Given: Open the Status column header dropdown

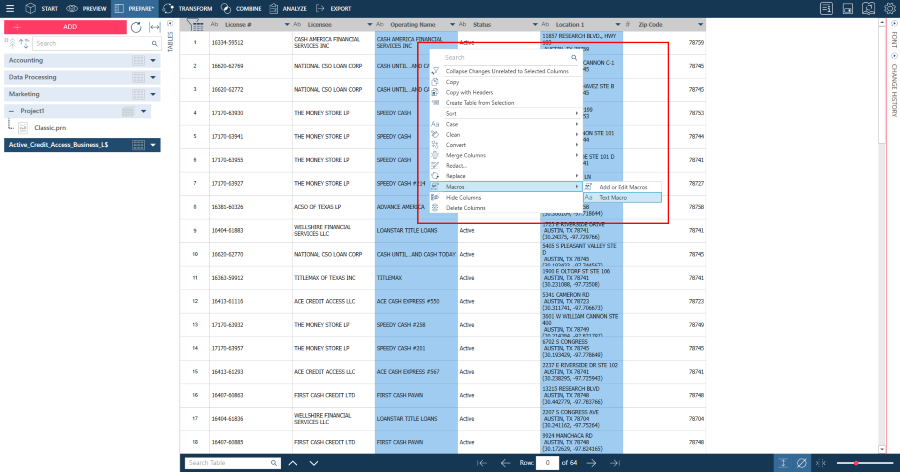Looking at the screenshot, I should click(x=534, y=25).
